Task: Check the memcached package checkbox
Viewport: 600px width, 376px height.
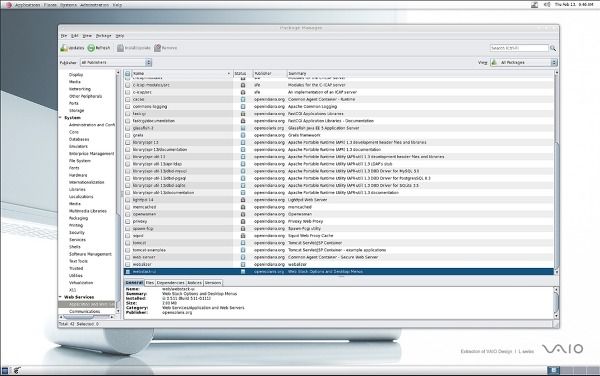Action: pyautogui.click(x=128, y=207)
